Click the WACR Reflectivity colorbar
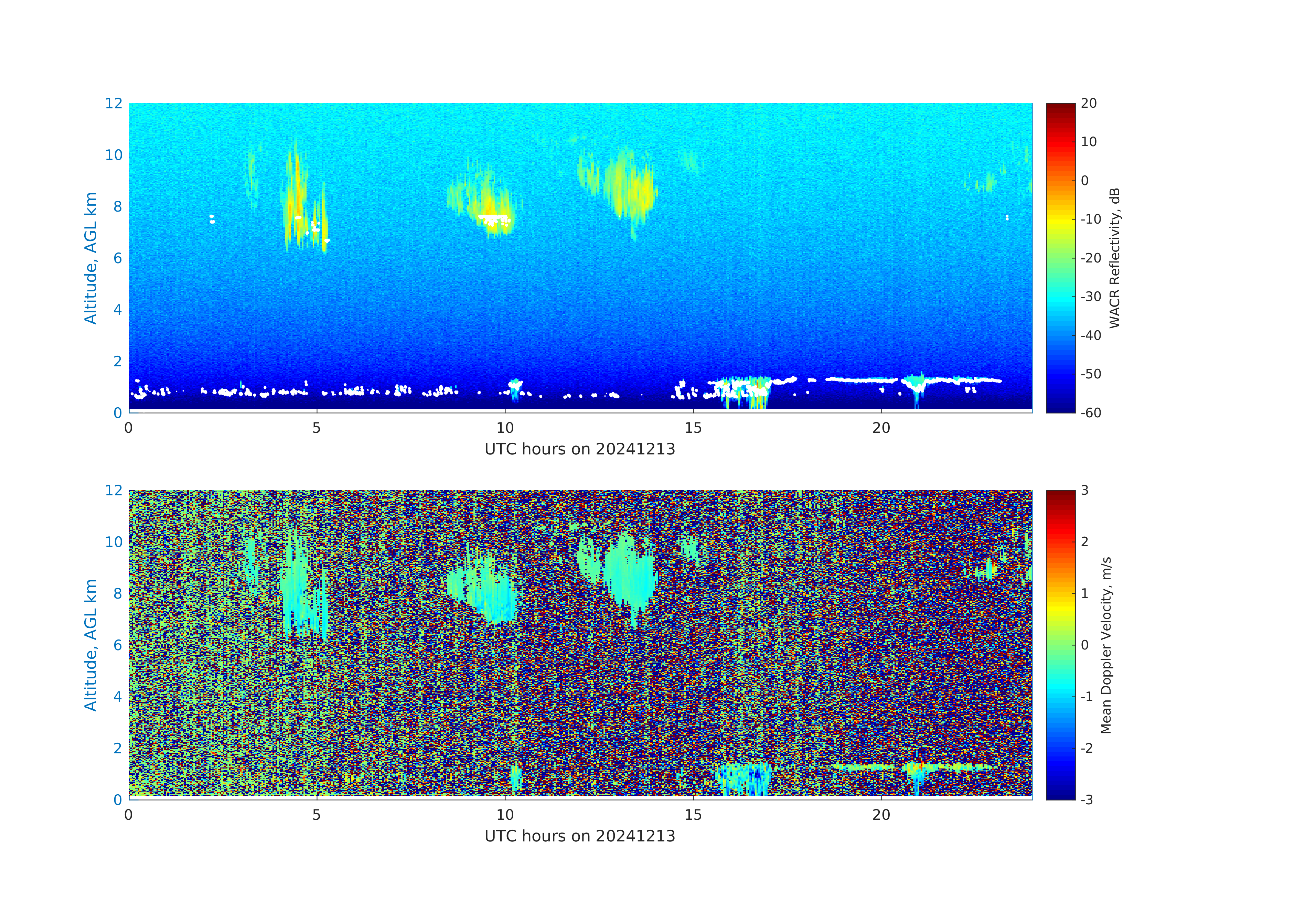1316x903 pixels. coord(1060,258)
